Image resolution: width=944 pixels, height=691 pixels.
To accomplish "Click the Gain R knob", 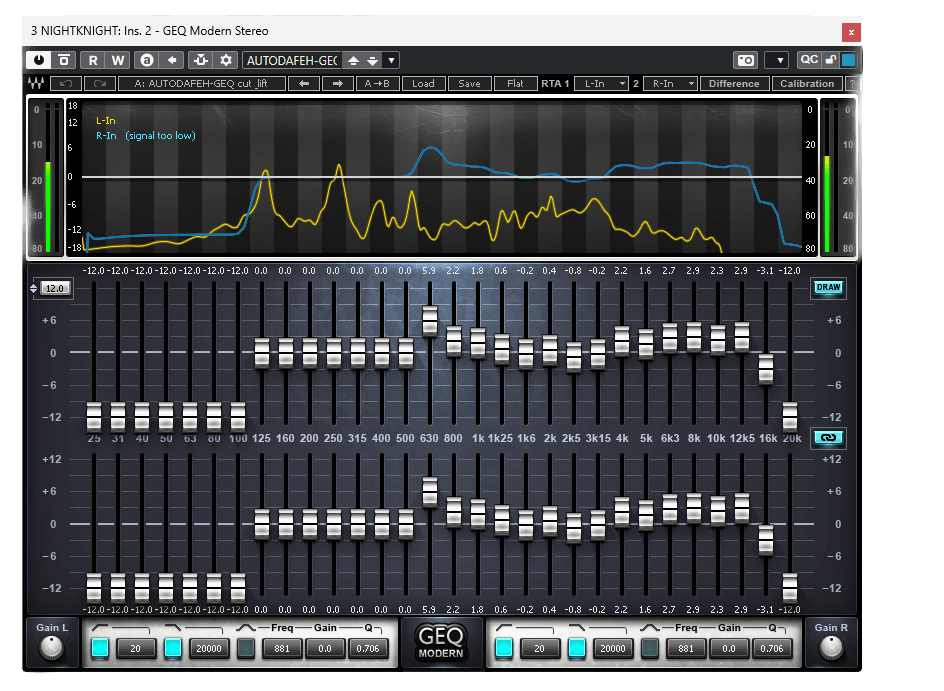I will pos(831,647).
